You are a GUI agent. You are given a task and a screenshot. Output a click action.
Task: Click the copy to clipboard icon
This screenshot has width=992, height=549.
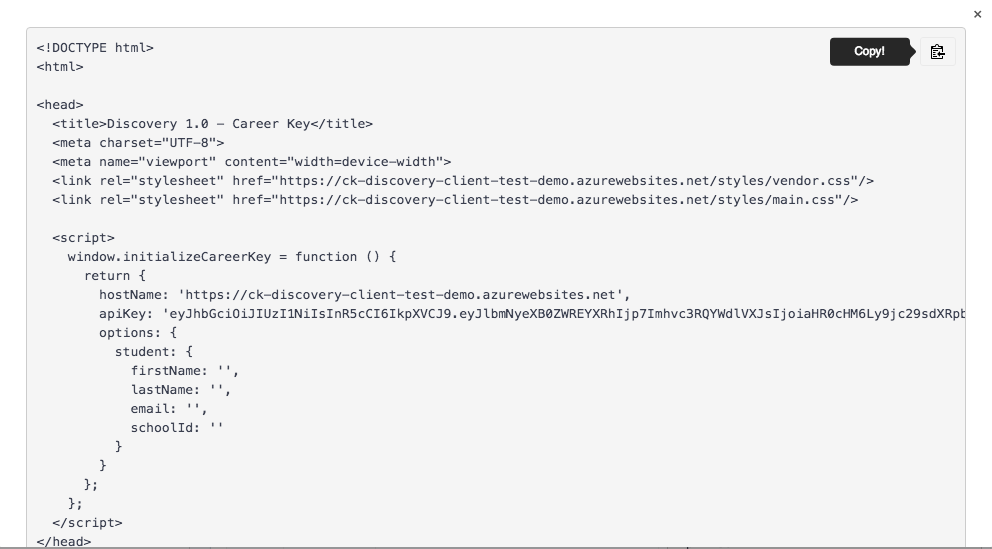coord(937,52)
